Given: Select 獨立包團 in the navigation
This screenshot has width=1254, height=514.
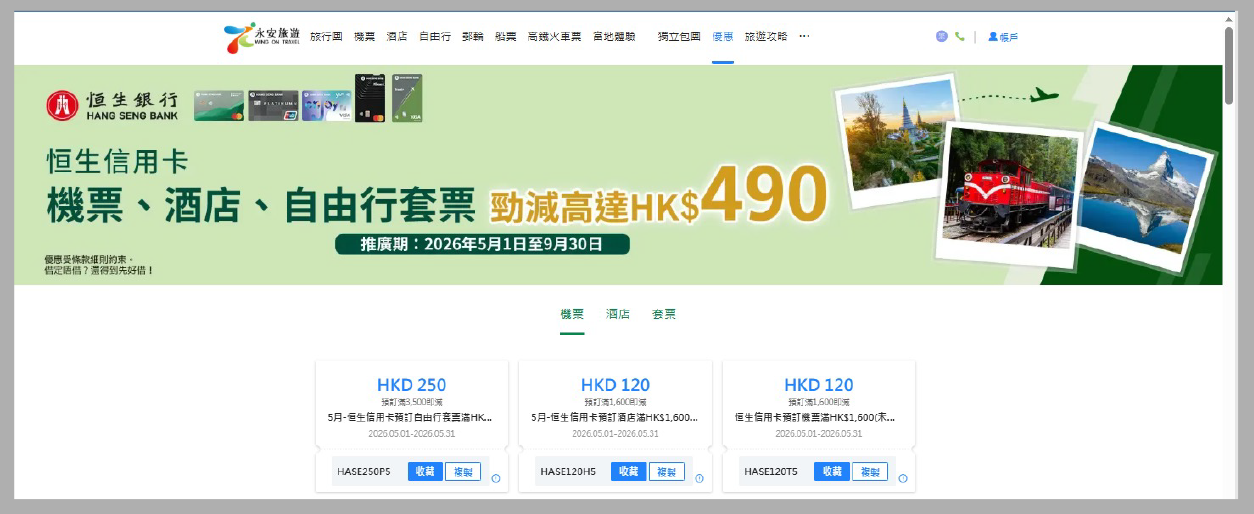Looking at the screenshot, I should pyautogui.click(x=679, y=36).
